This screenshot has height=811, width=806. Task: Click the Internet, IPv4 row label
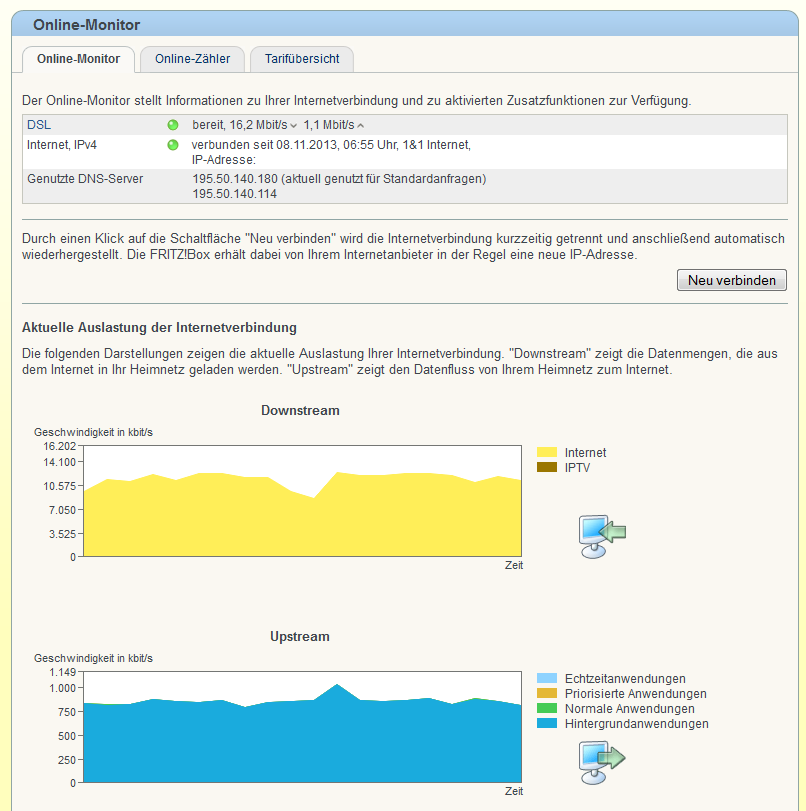62,145
